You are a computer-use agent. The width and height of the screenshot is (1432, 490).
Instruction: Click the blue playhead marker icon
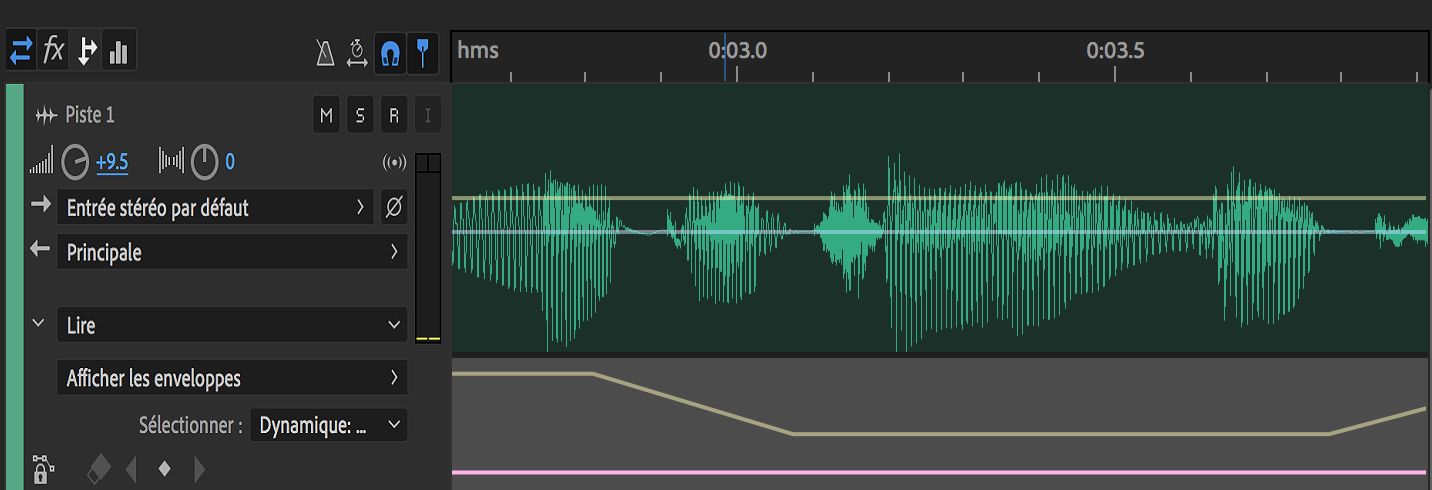tap(424, 53)
